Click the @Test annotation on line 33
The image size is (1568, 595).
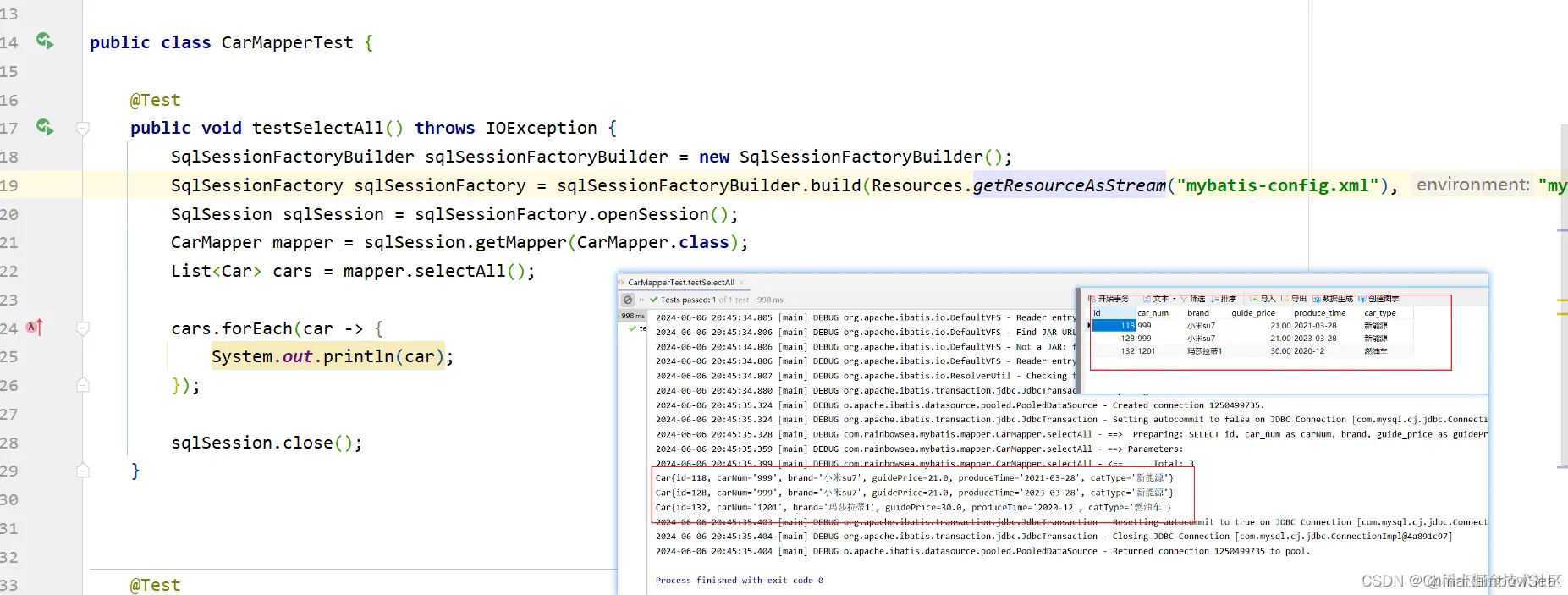[x=156, y=585]
